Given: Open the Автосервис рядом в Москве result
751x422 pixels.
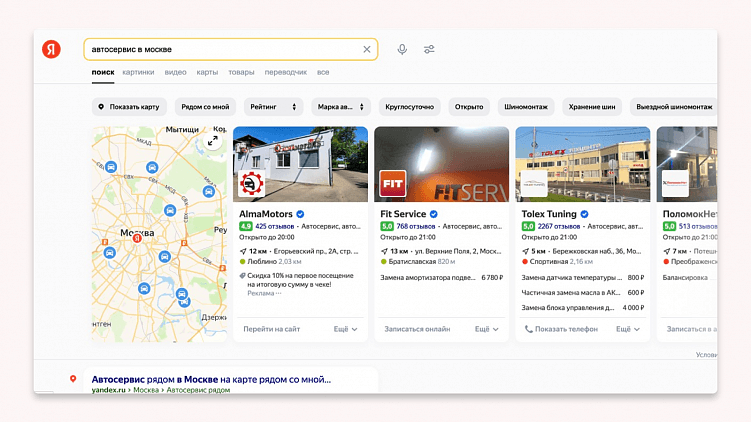Looking at the screenshot, I should point(211,379).
